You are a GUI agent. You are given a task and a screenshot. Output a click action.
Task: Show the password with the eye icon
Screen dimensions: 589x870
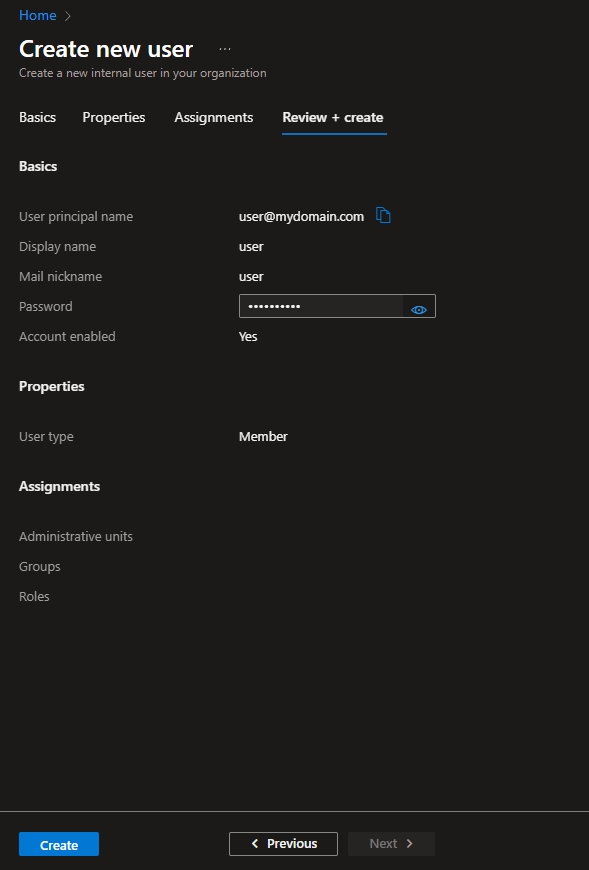pyautogui.click(x=419, y=310)
